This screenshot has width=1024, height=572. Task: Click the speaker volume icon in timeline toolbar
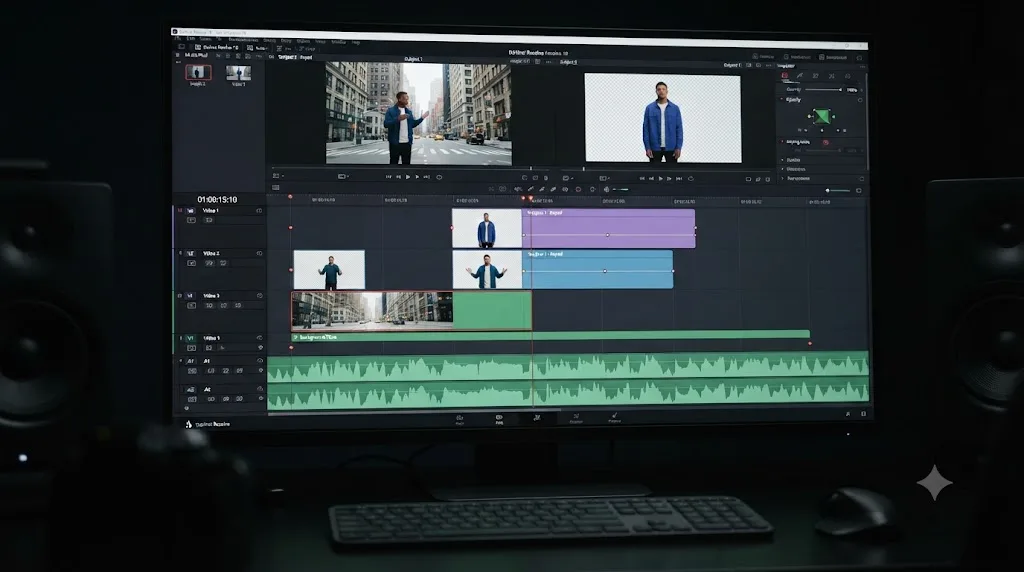pyautogui.click(x=606, y=189)
